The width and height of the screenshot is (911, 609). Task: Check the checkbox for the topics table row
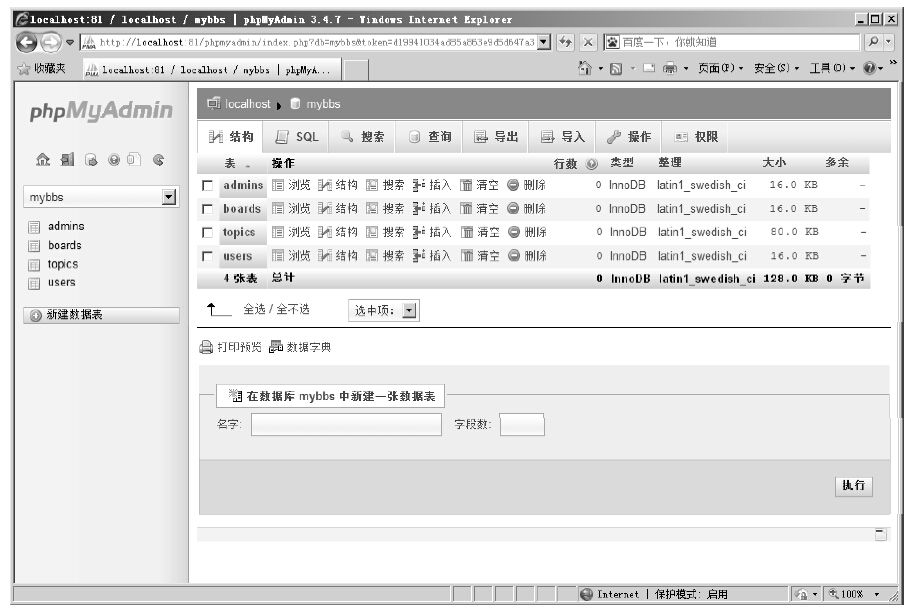tap(207, 232)
